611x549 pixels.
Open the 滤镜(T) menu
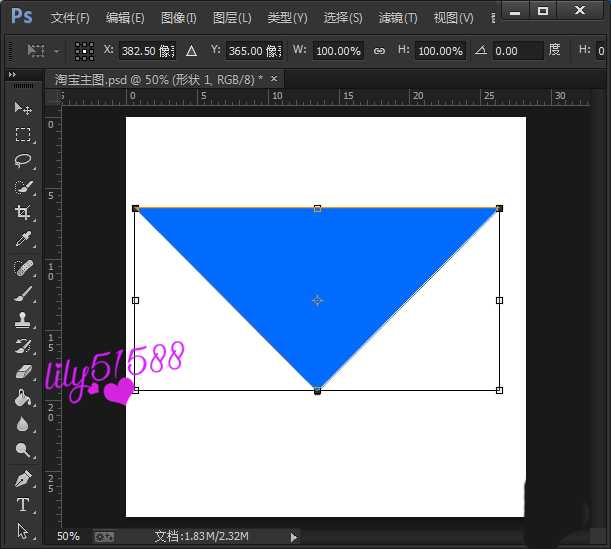(x=398, y=18)
